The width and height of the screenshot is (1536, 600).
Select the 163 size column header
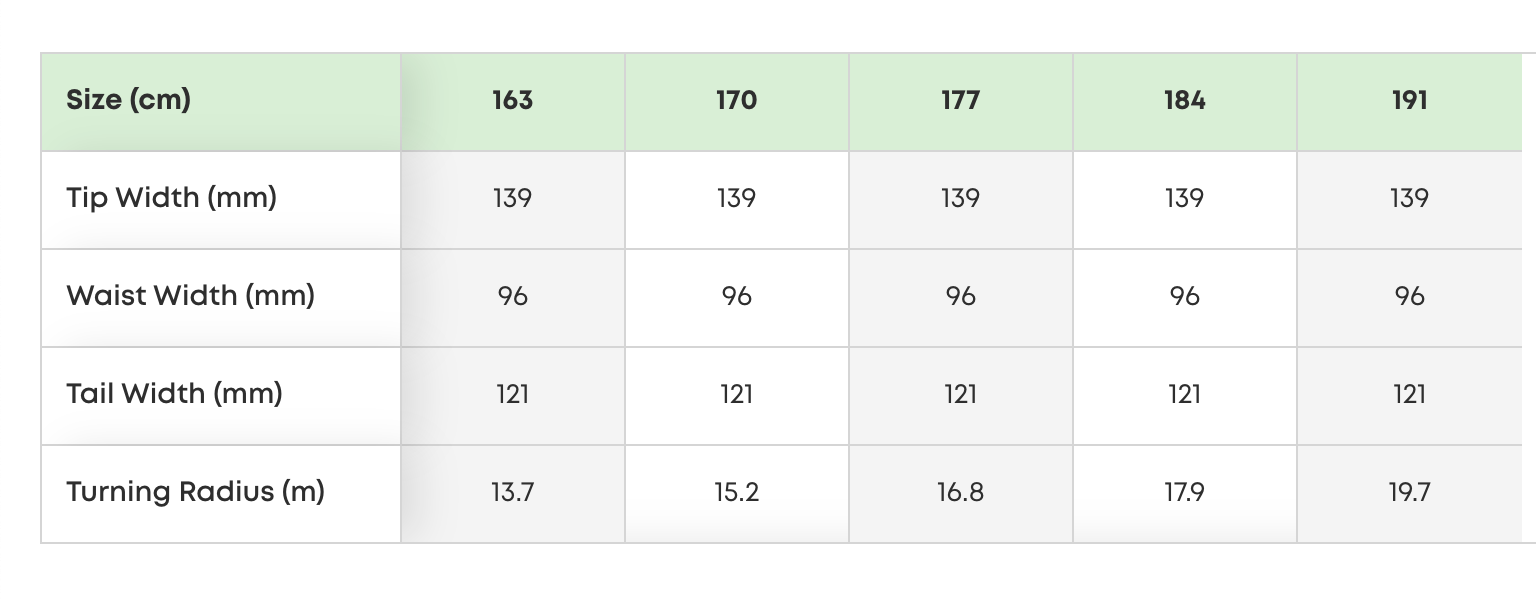tap(513, 102)
